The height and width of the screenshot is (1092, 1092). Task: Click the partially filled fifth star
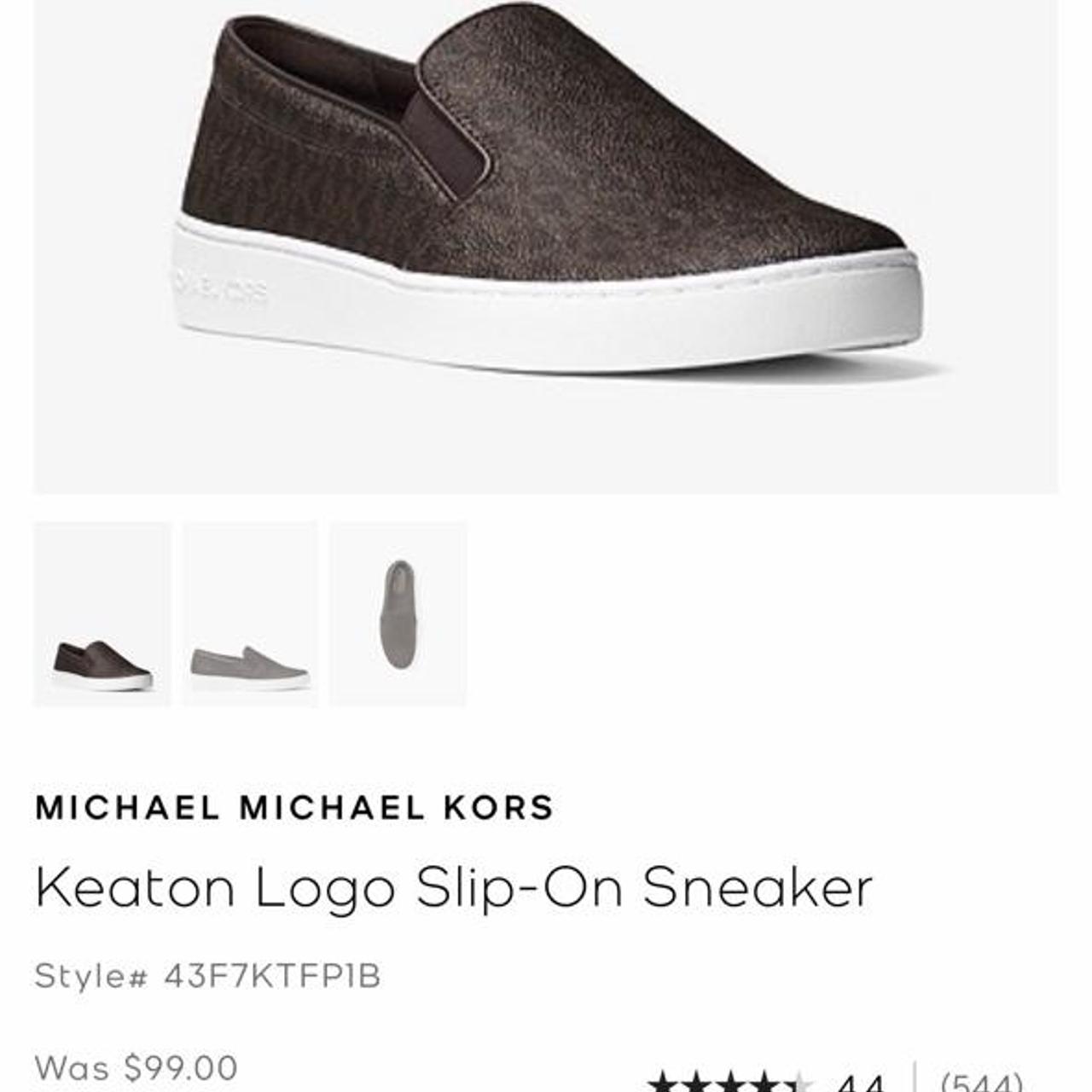798,1083
